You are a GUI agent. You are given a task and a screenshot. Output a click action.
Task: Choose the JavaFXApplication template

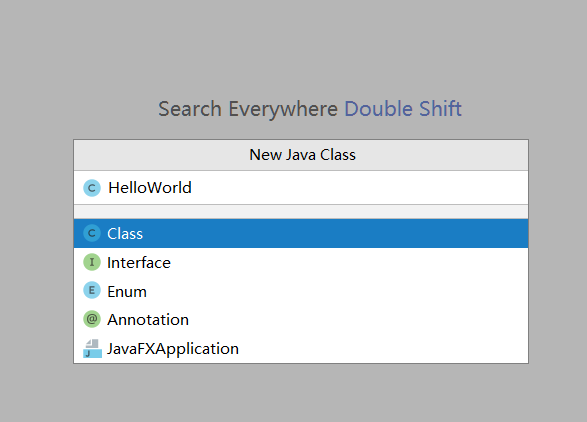tap(301, 349)
